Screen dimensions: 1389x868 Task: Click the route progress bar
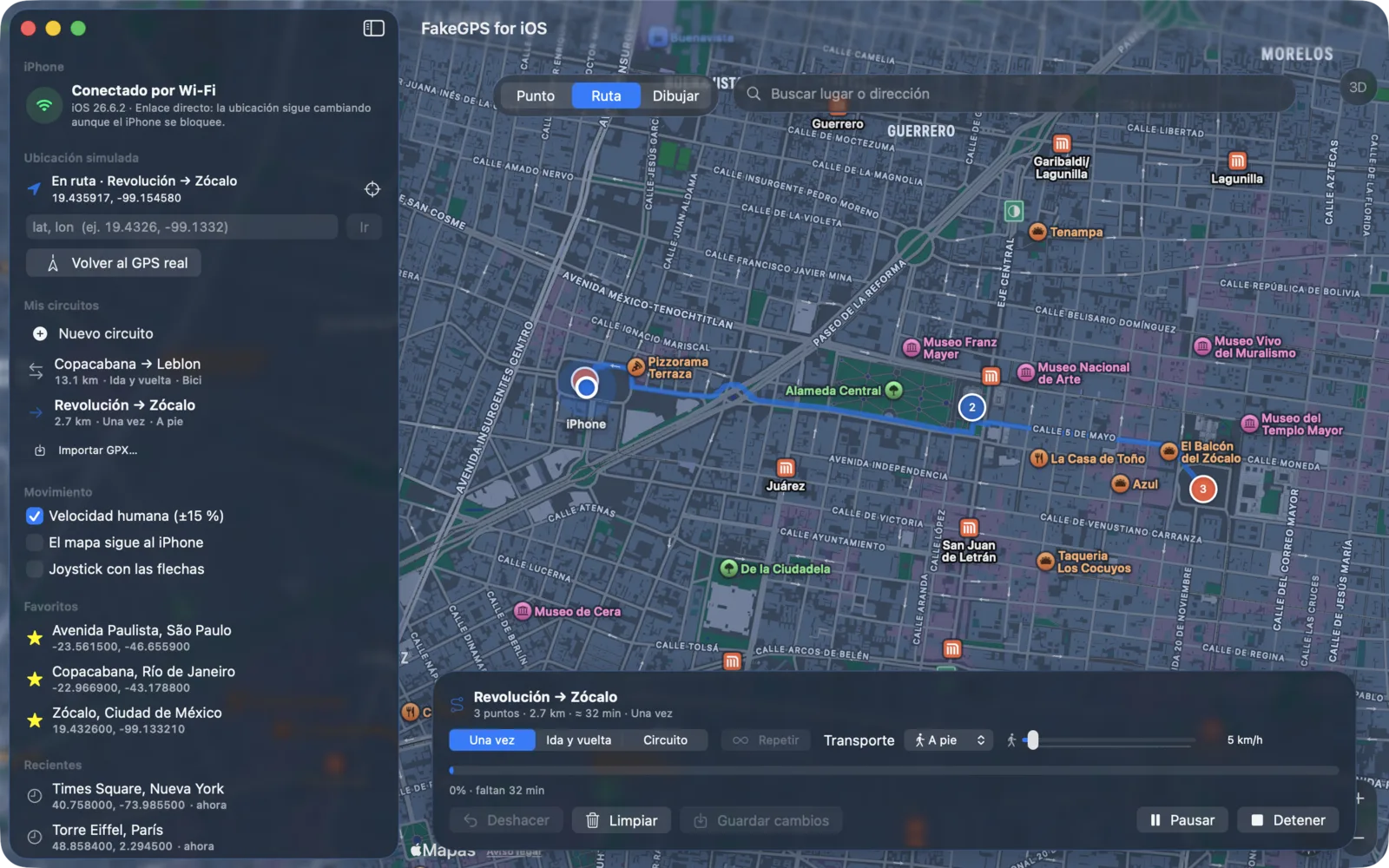coord(894,770)
